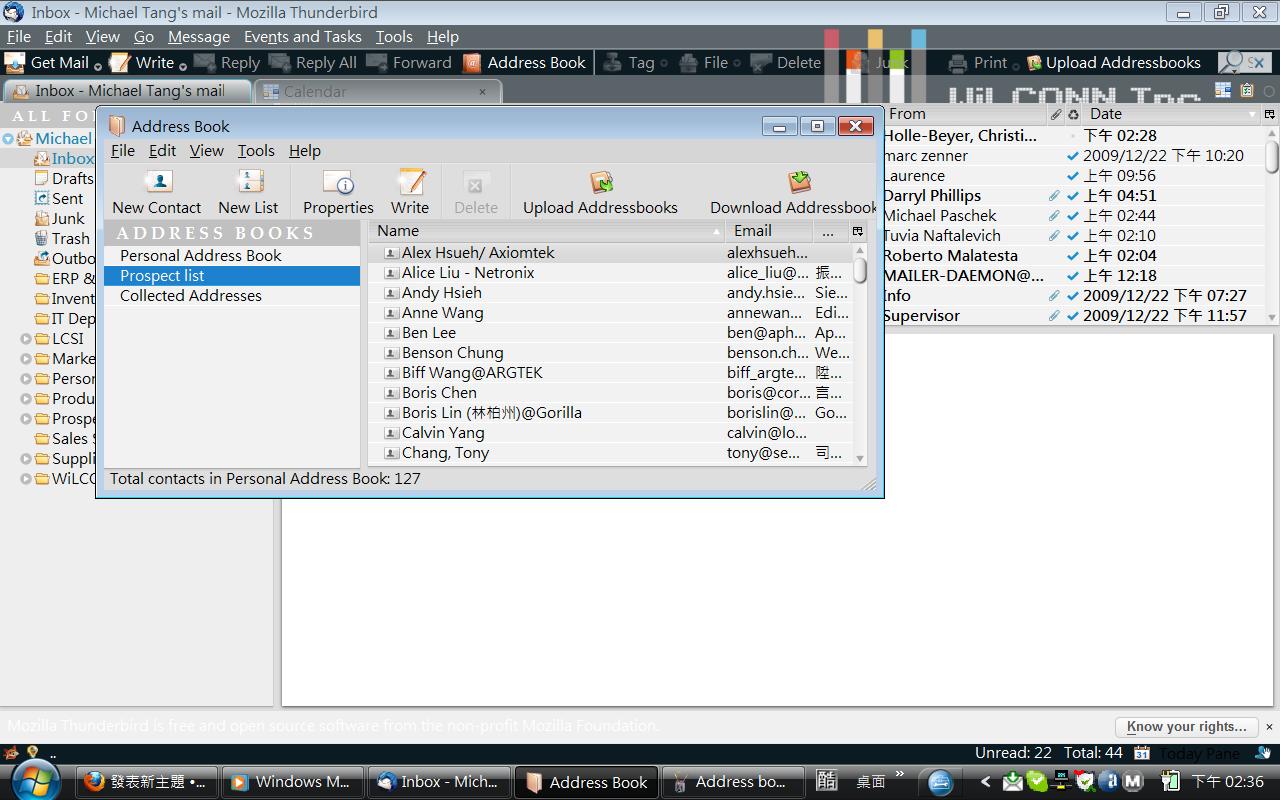Expand the Marketing folder tree node

coord(26,359)
